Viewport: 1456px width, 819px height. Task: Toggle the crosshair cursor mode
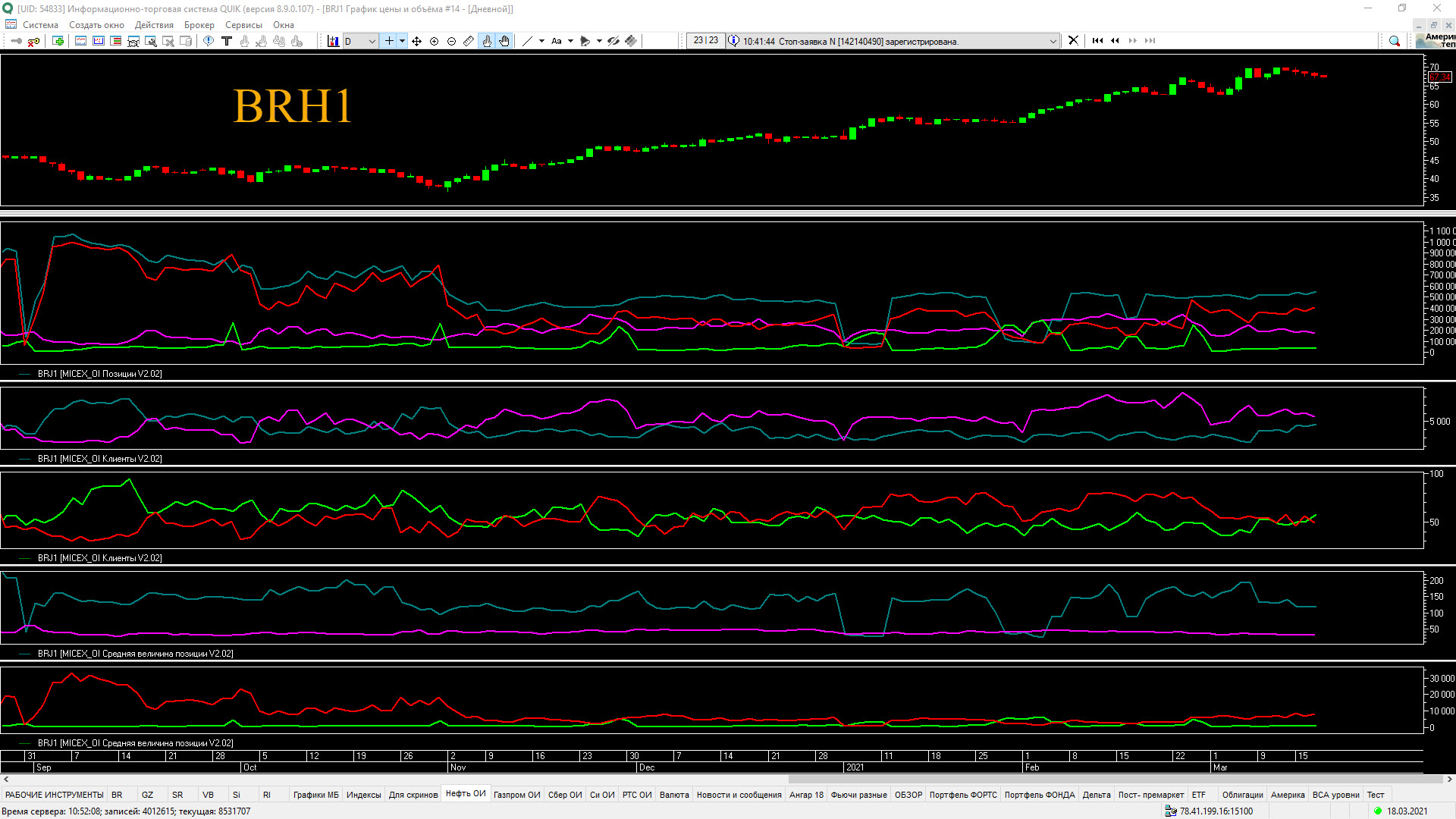pyautogui.click(x=389, y=41)
